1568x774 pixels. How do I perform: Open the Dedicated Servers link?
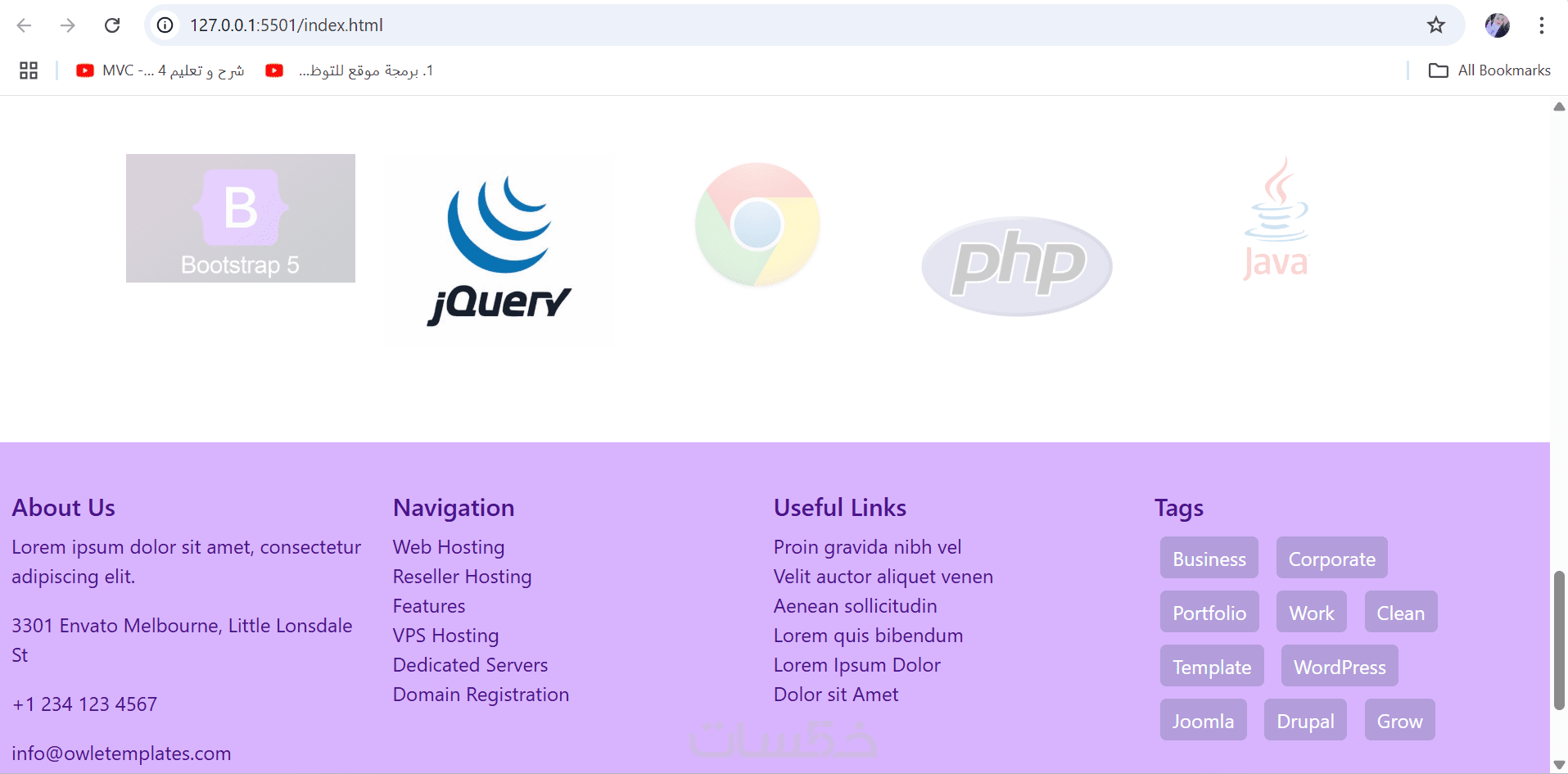[x=471, y=665]
